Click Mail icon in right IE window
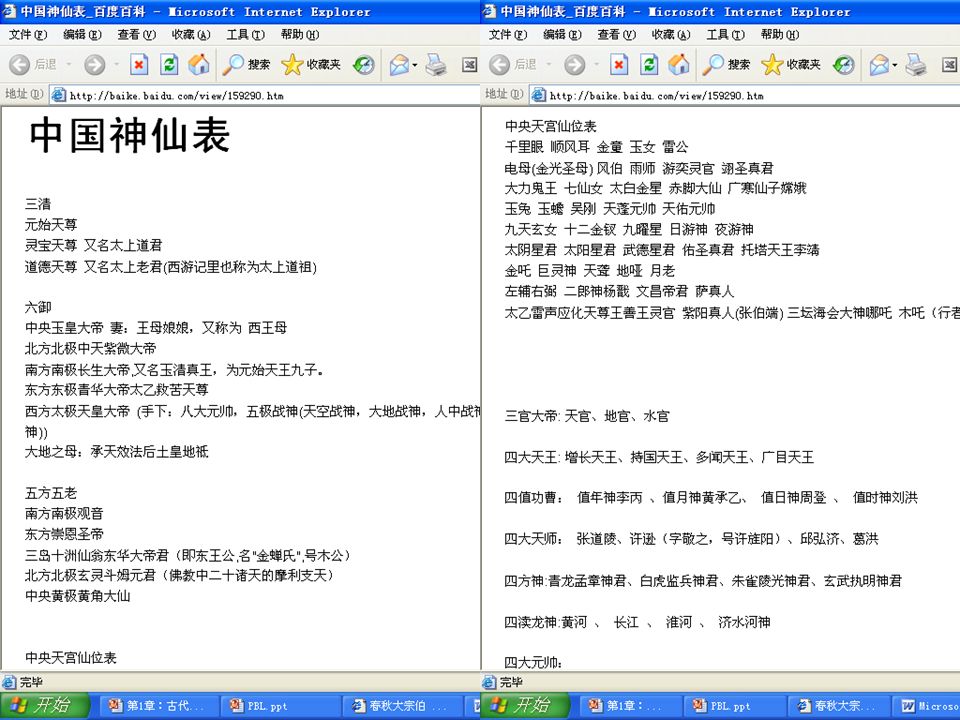 click(x=879, y=64)
